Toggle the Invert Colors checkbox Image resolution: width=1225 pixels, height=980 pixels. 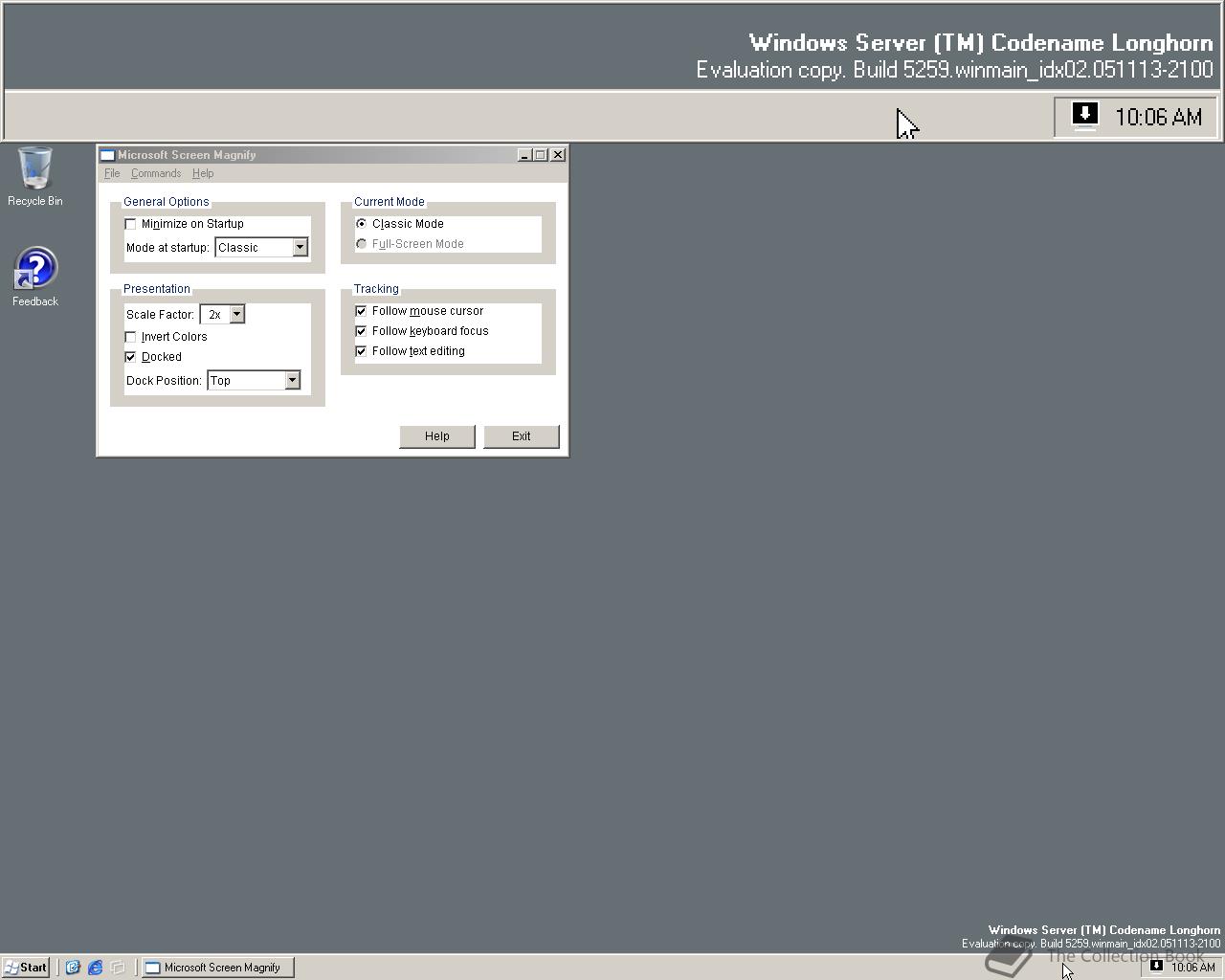tap(131, 337)
